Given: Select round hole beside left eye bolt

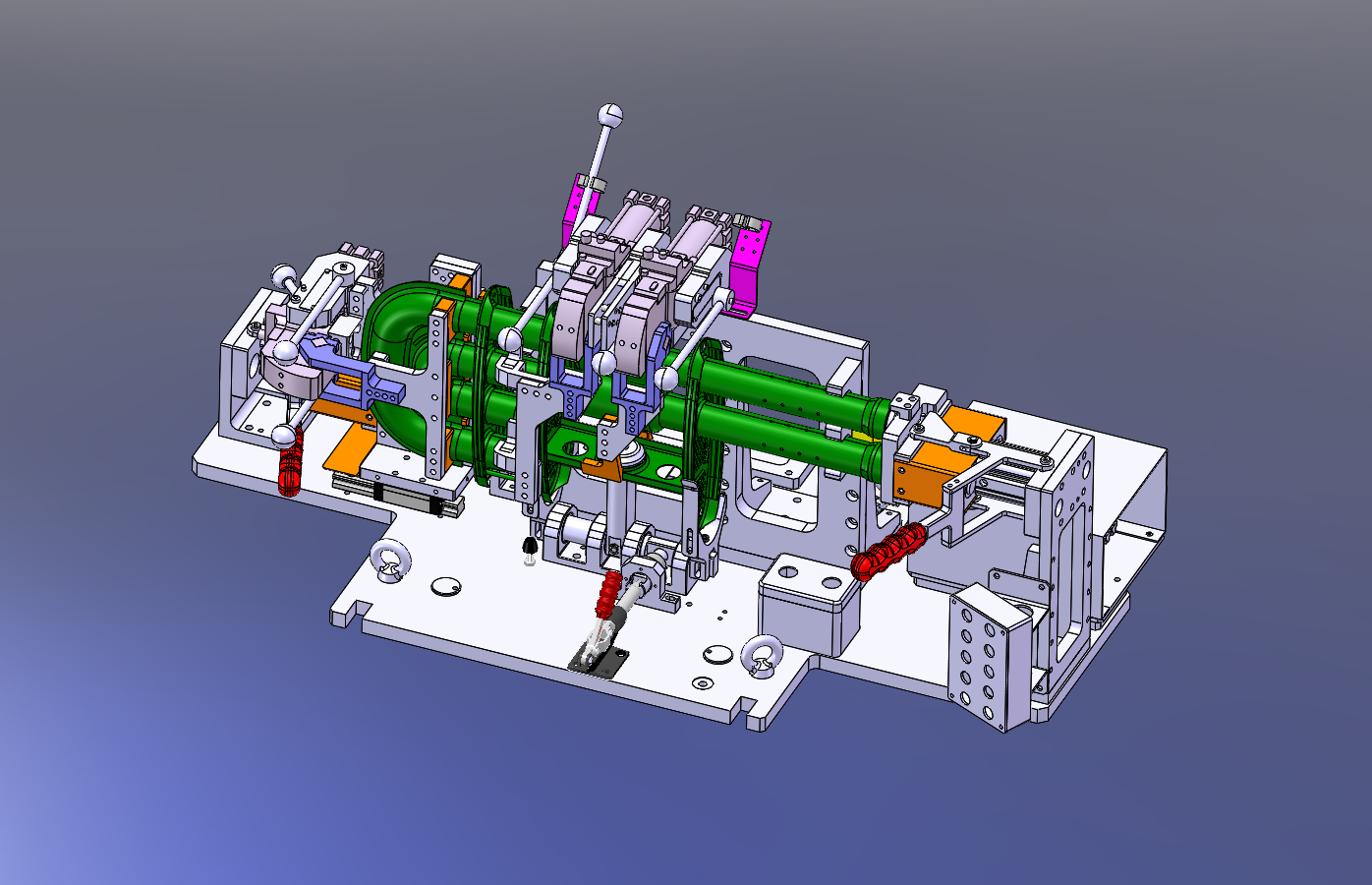Looking at the screenshot, I should 446,586.
